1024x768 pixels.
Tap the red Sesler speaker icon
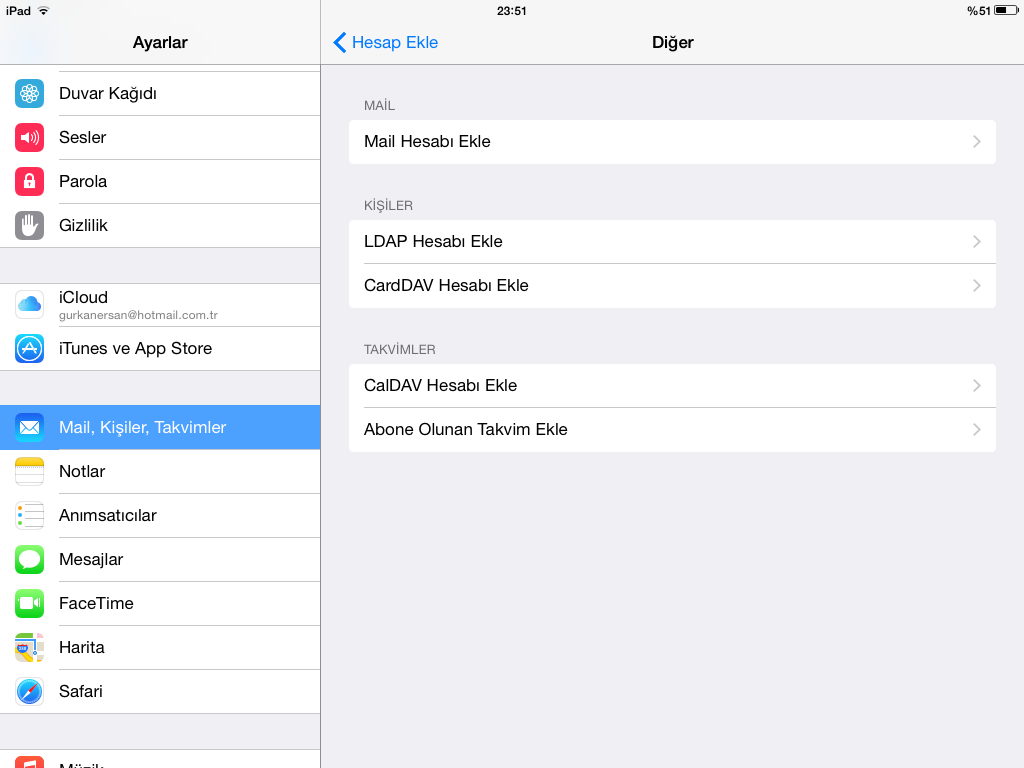29,137
